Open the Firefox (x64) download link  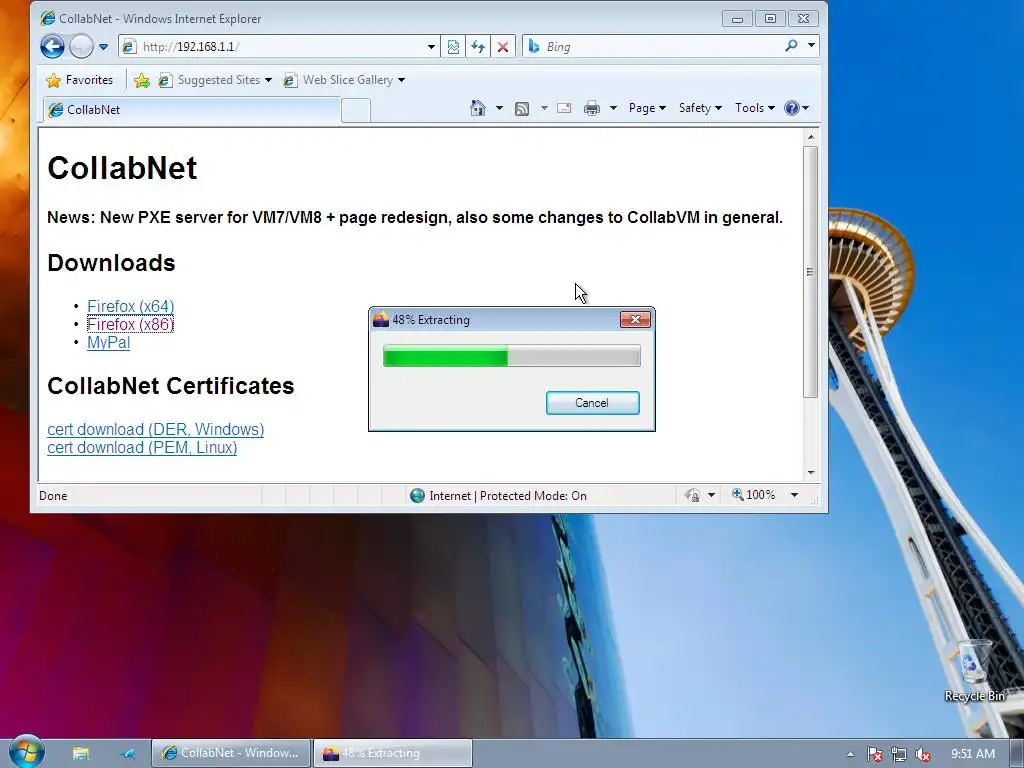(131, 306)
